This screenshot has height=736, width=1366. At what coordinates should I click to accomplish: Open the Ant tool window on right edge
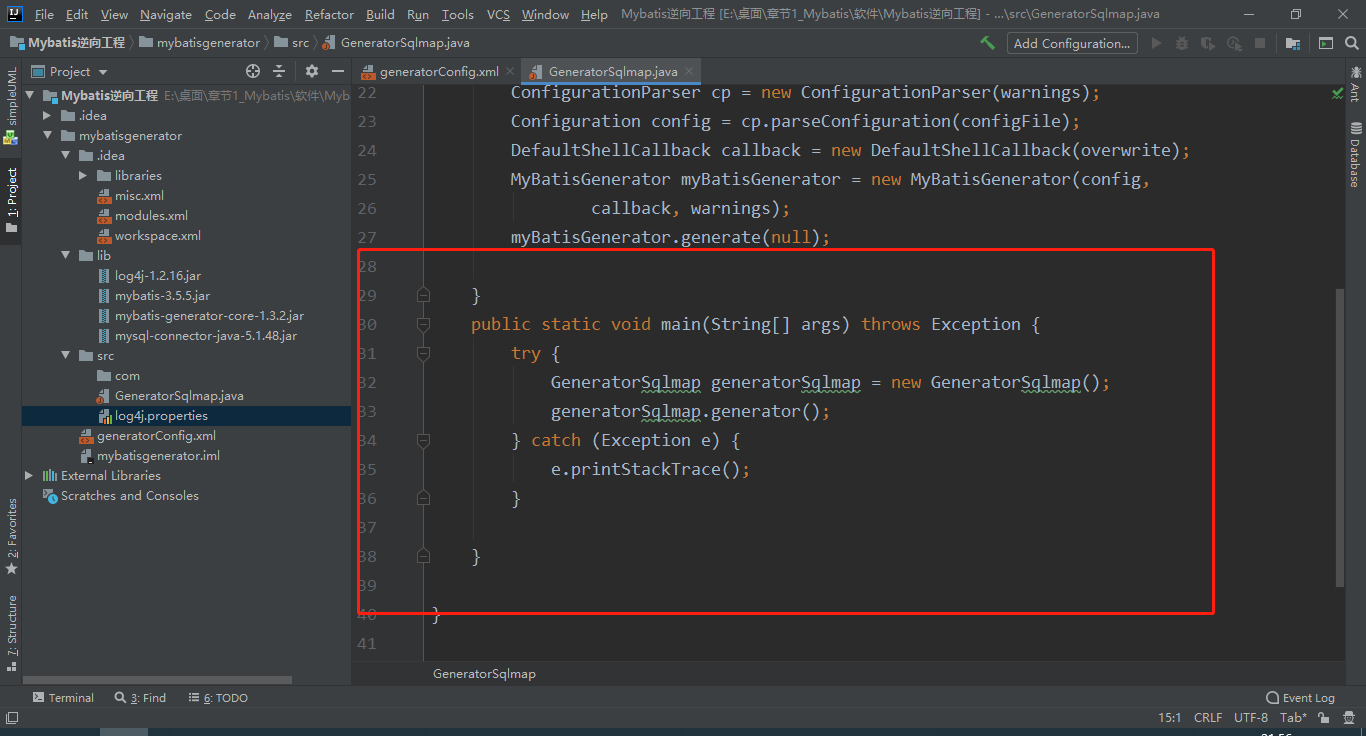[1355, 83]
